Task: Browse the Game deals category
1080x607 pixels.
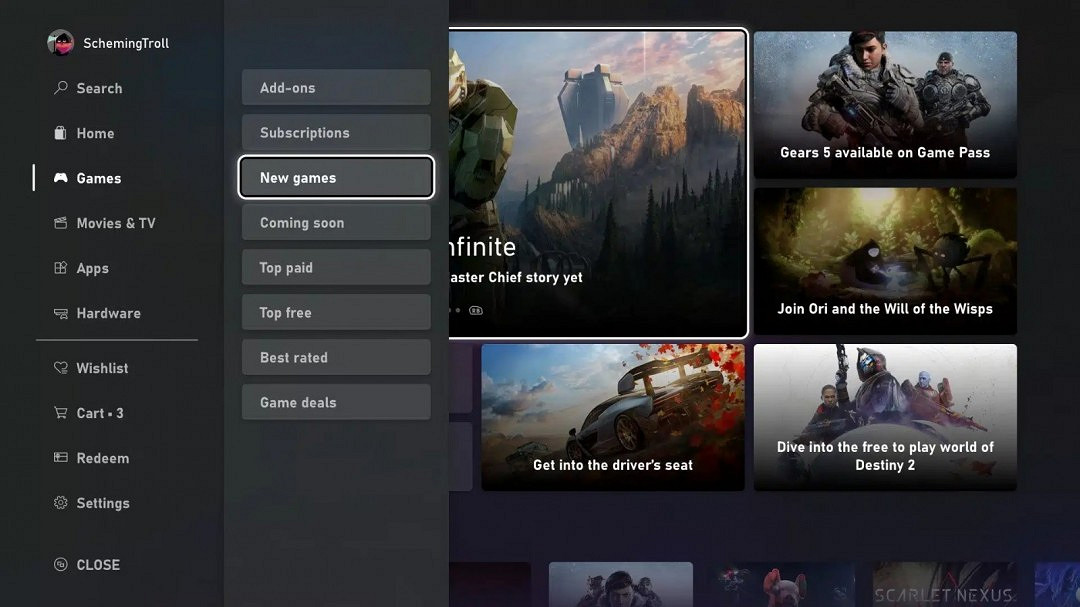Action: pyautogui.click(x=336, y=403)
